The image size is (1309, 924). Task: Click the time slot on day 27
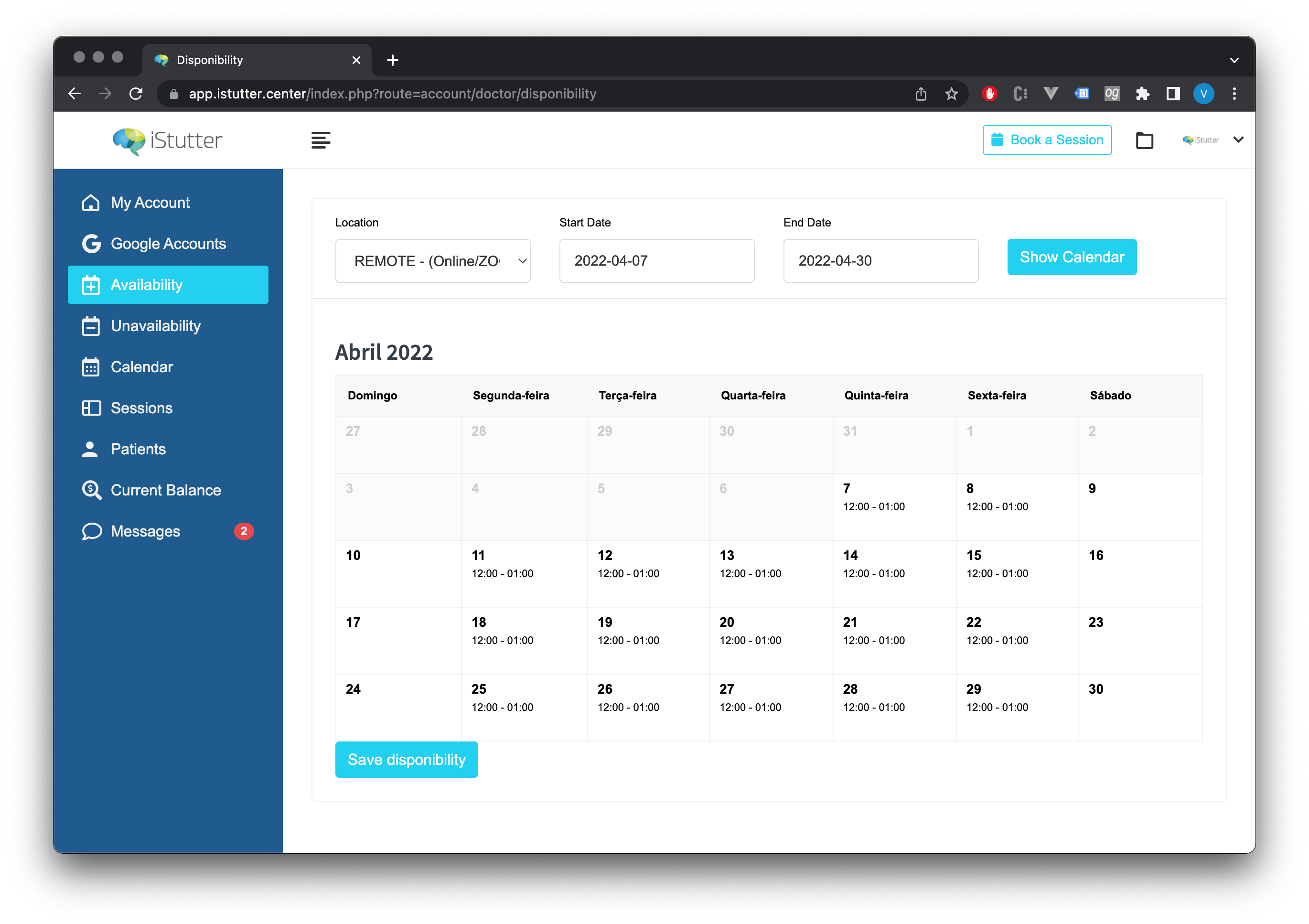tap(750, 707)
